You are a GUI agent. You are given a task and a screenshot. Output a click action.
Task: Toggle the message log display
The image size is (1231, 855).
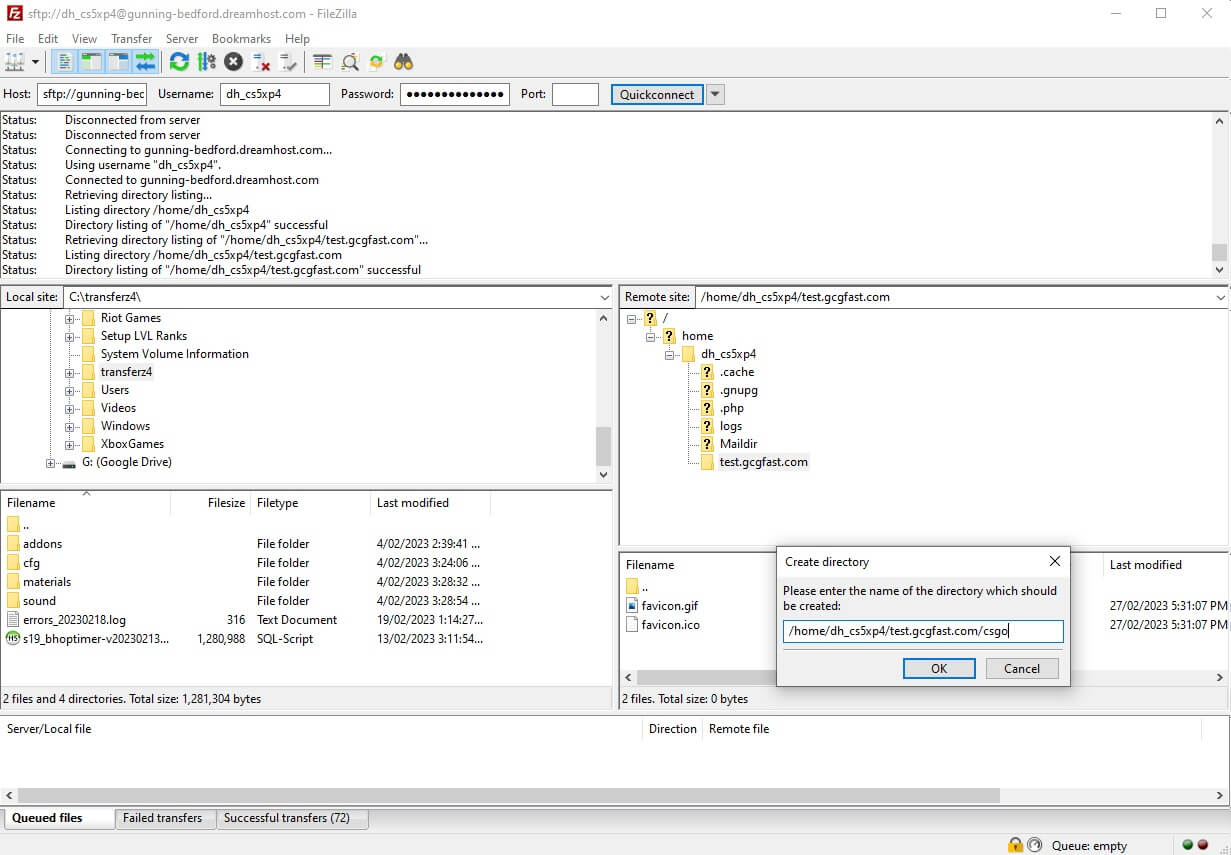[64, 62]
